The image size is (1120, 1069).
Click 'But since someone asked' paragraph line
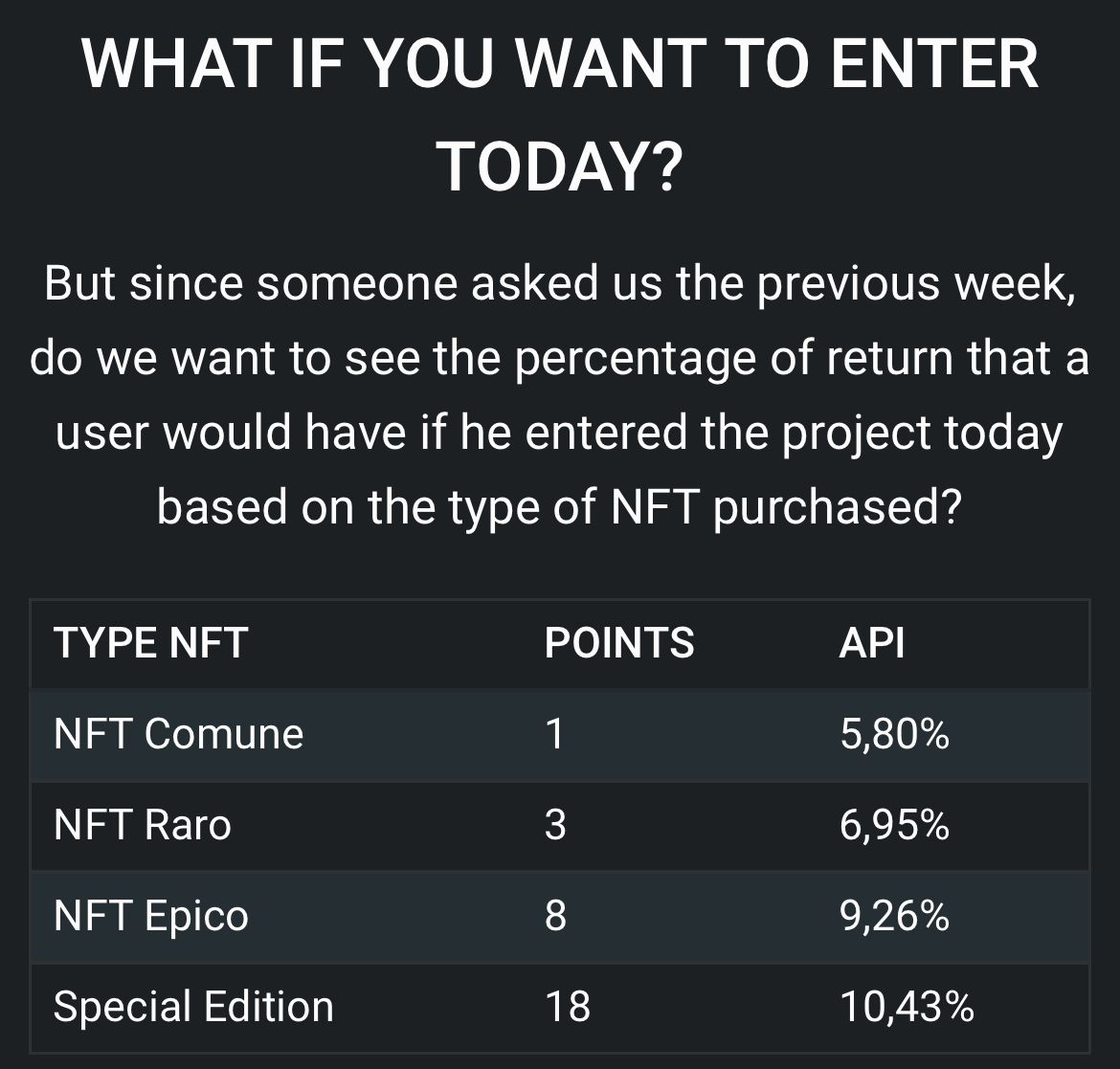click(560, 283)
